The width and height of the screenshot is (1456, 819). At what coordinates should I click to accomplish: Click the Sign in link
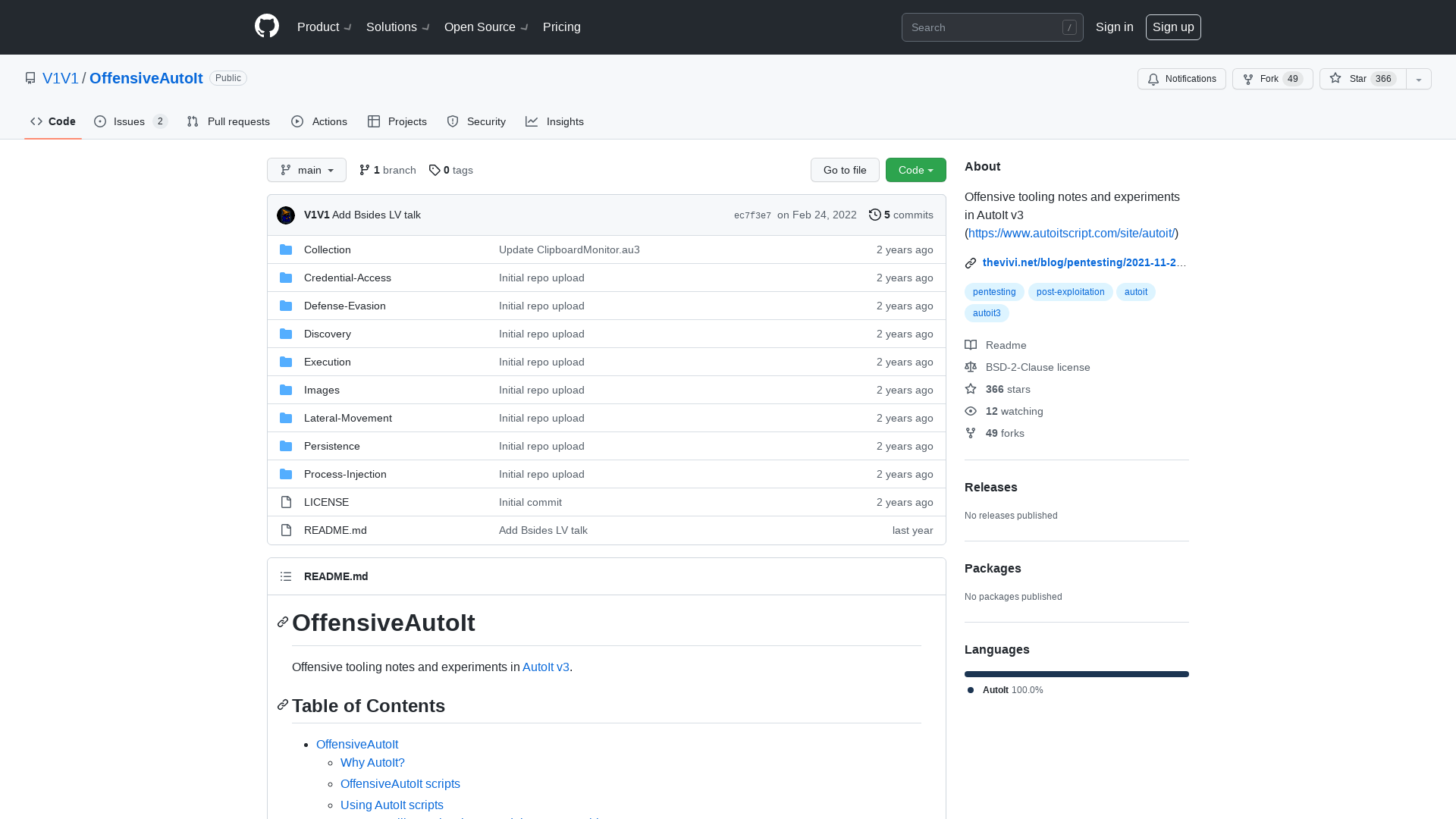(x=1115, y=27)
